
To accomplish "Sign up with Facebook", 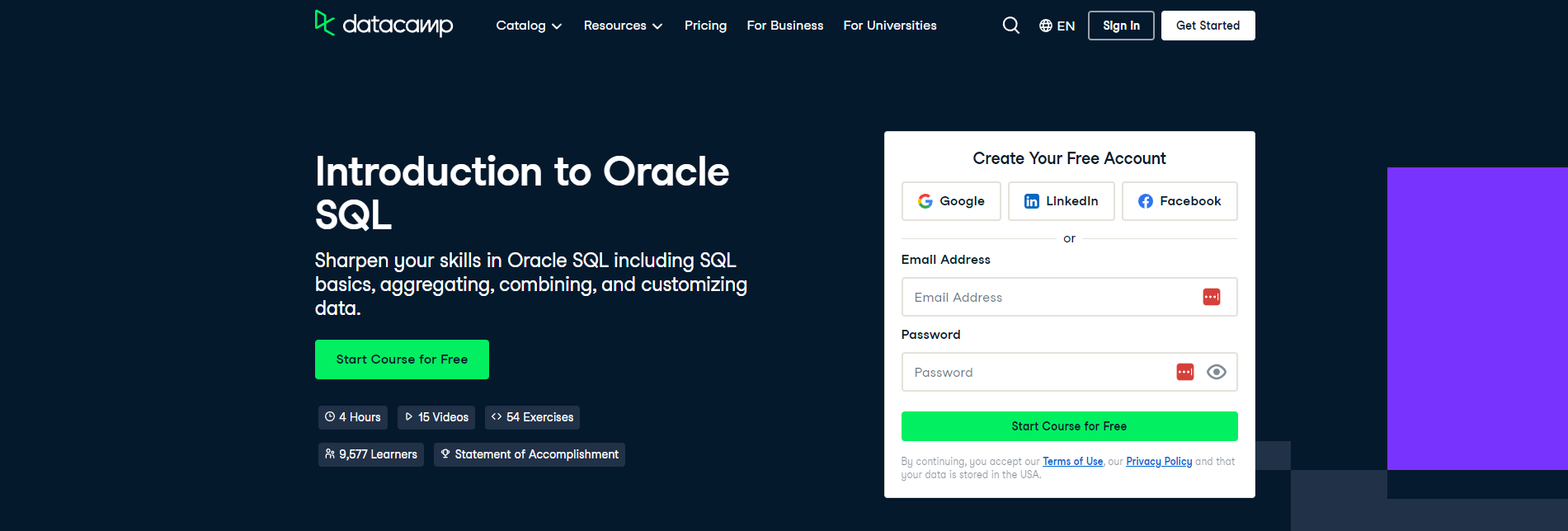I will [x=1180, y=201].
